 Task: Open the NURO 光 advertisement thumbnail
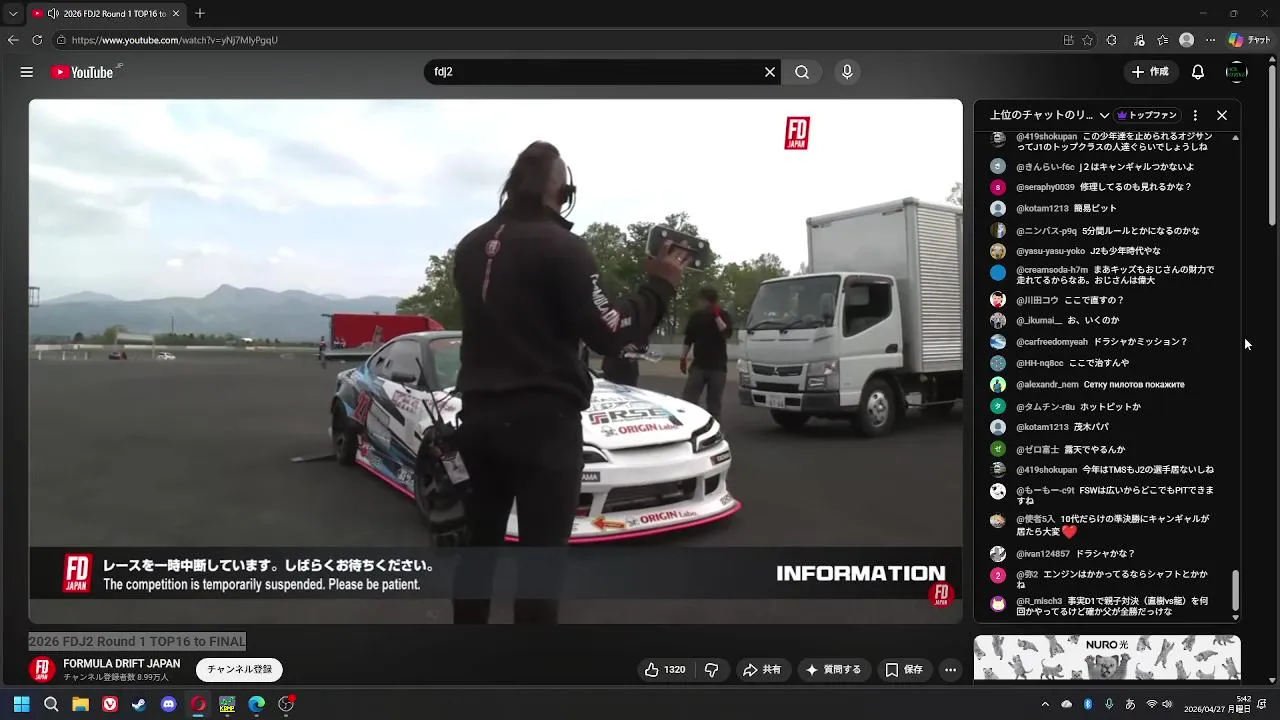[x=1107, y=658]
